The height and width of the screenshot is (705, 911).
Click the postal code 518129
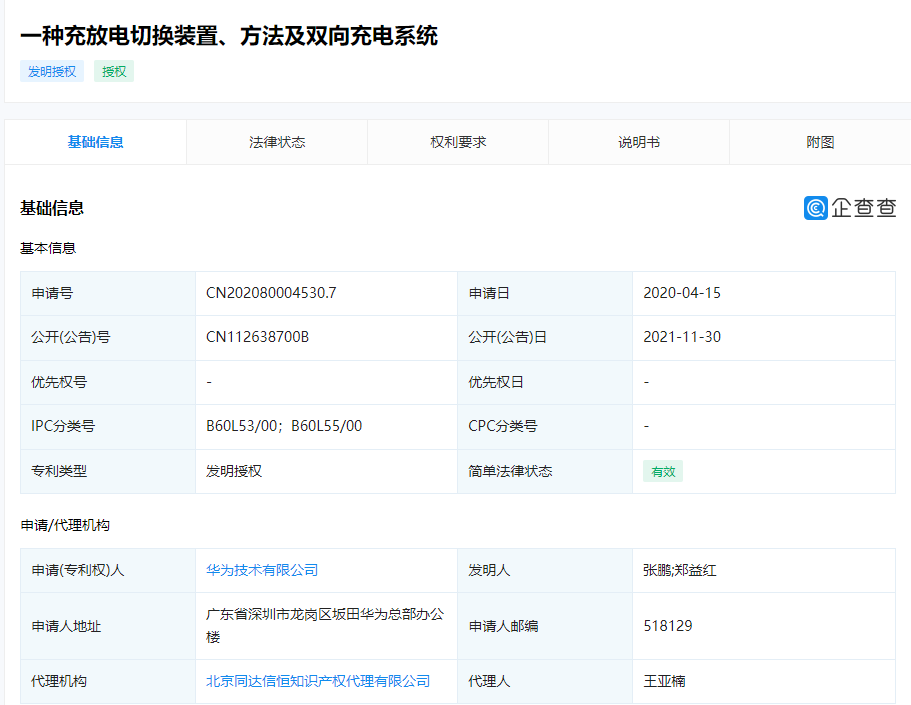point(668,626)
